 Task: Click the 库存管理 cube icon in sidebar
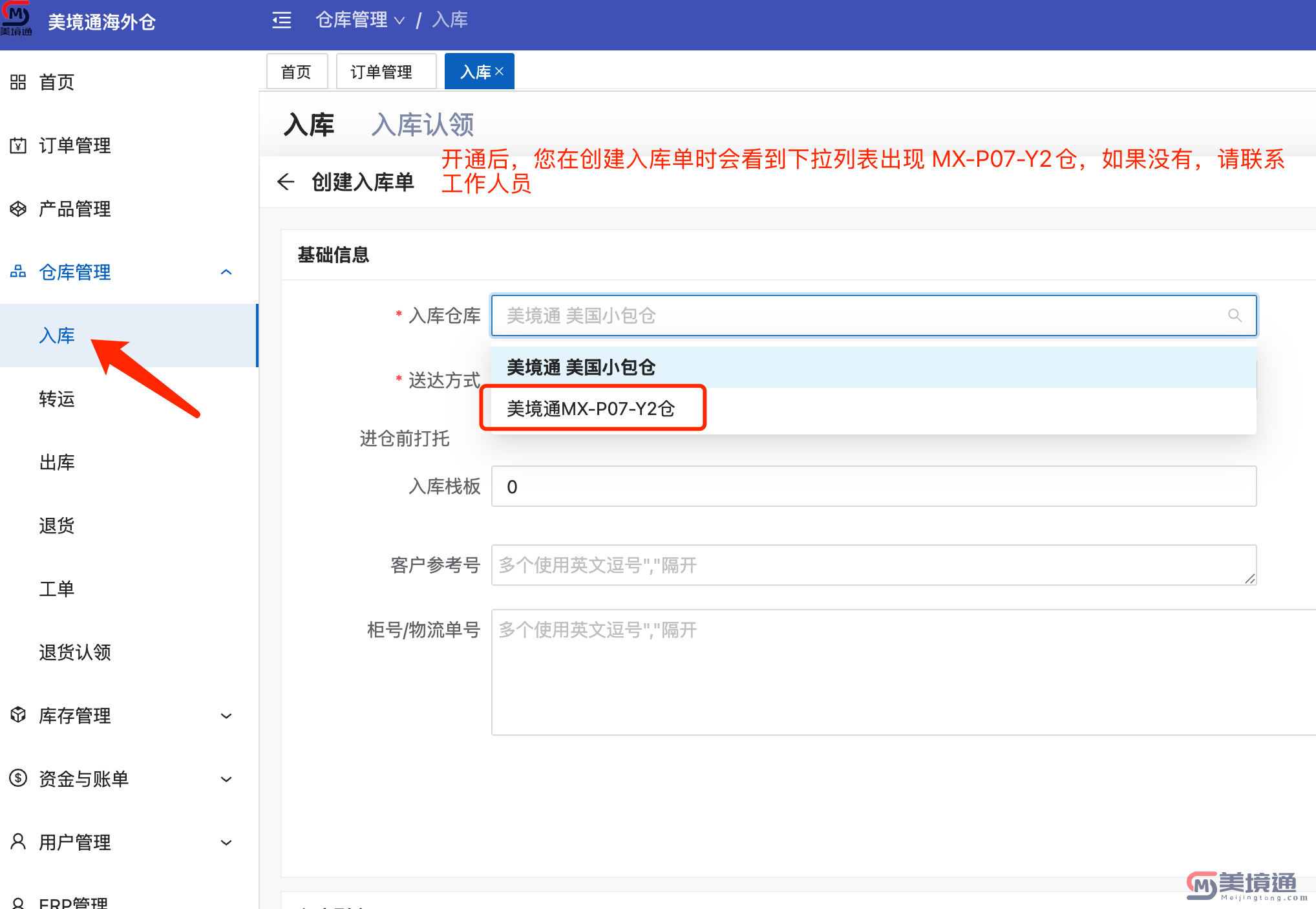(x=18, y=715)
